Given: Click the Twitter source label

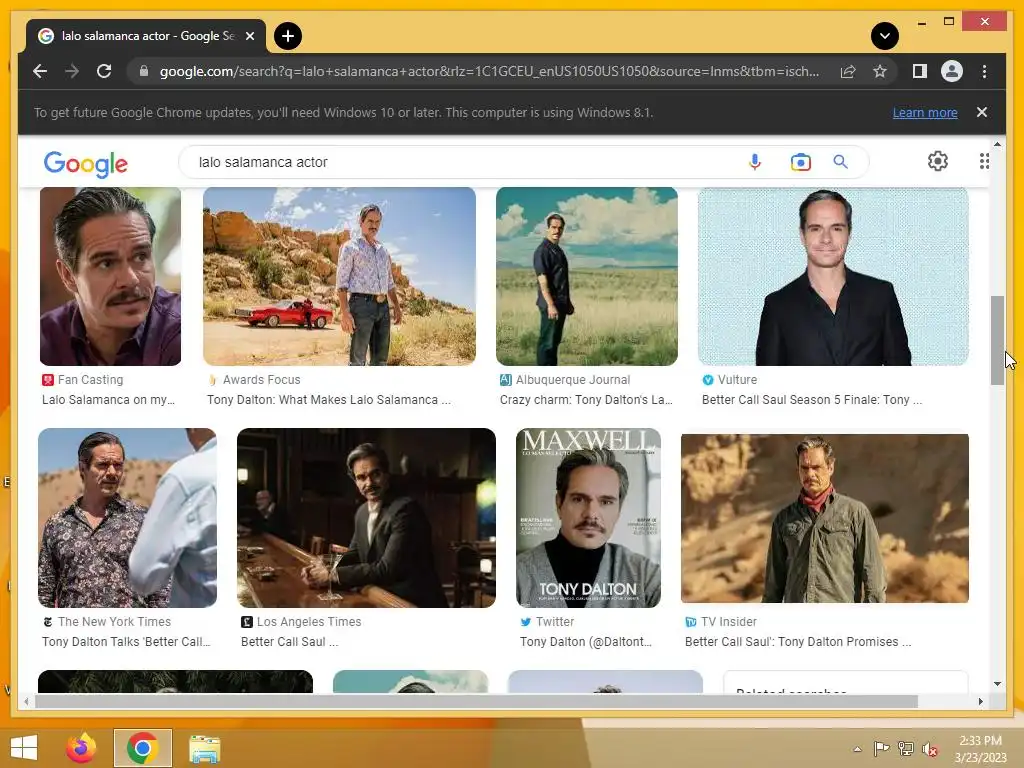Looking at the screenshot, I should [x=555, y=622].
